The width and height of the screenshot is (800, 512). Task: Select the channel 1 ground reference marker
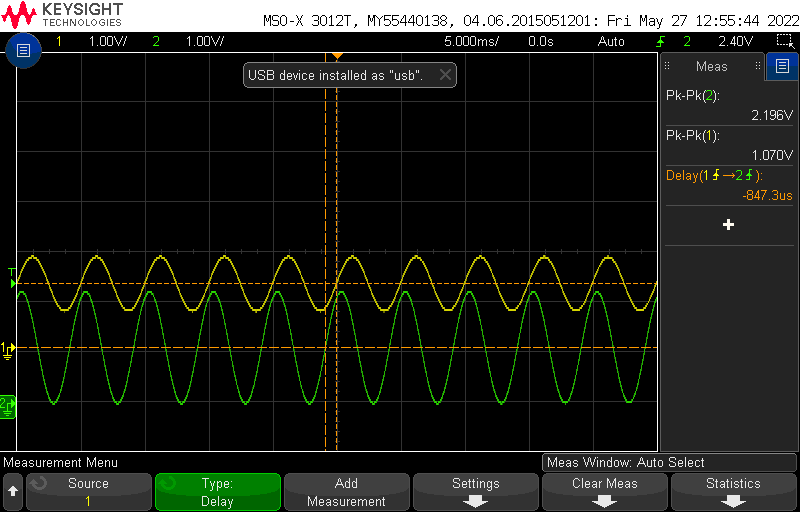coord(8,349)
